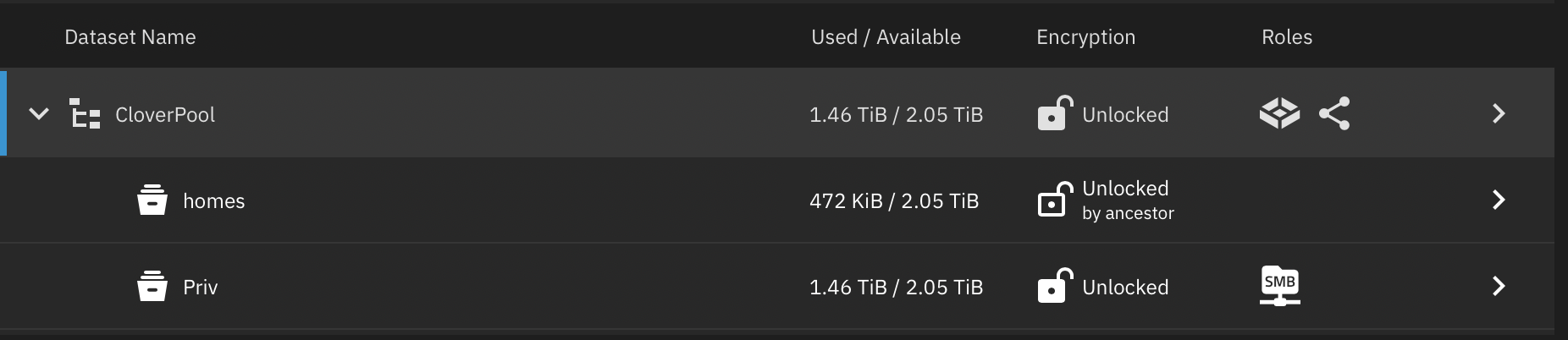Click the homes dataset box icon
The width and height of the screenshot is (1568, 340).
(x=152, y=200)
